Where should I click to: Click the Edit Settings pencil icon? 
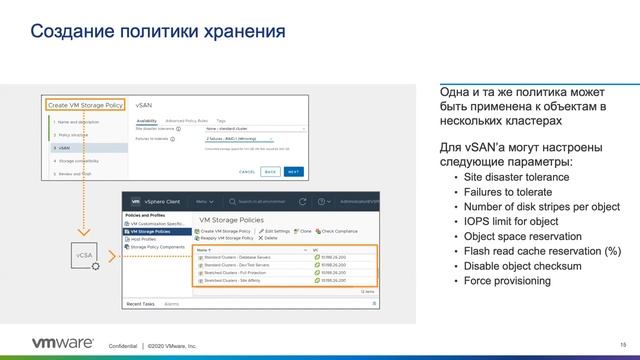261,231
